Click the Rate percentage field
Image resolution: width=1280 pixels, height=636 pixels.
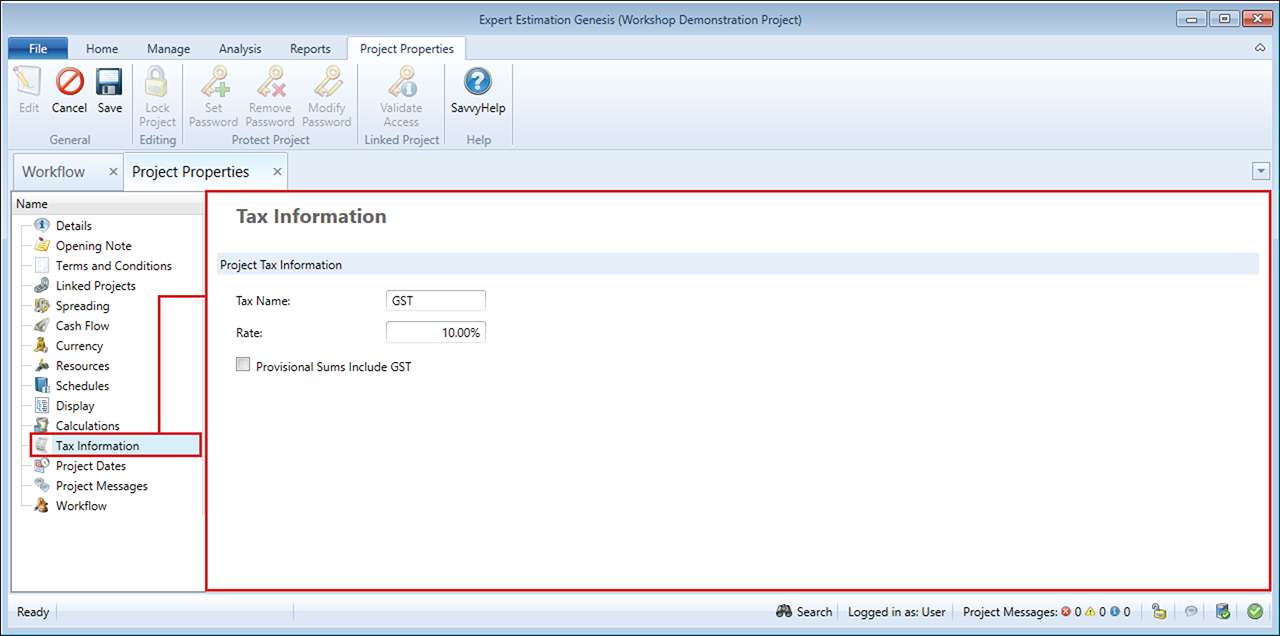coord(435,333)
